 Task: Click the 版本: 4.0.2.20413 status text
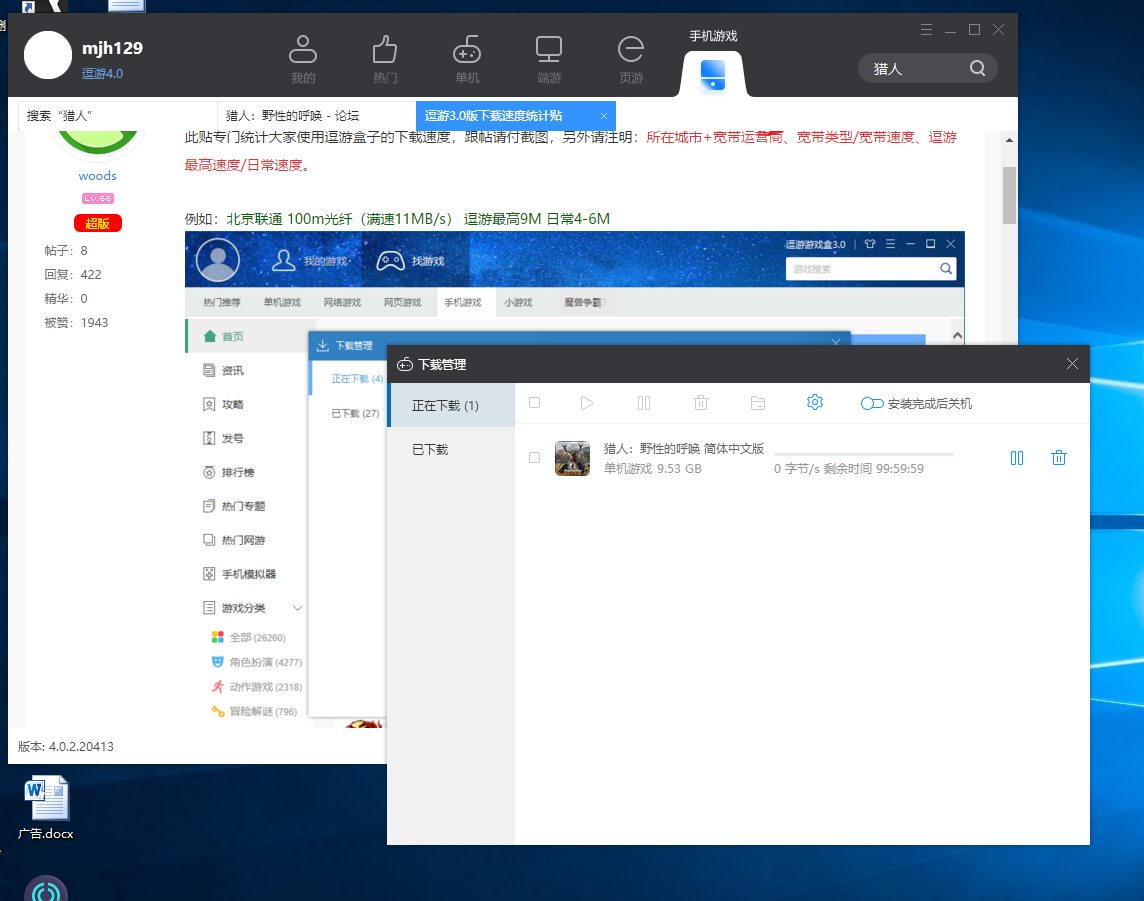[66, 746]
